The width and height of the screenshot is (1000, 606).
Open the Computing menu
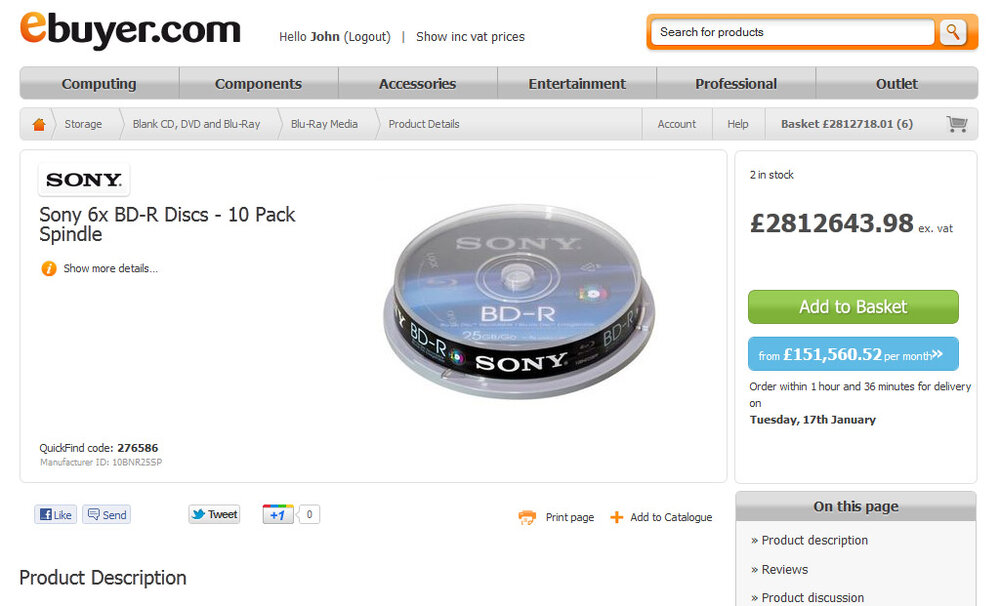click(x=99, y=84)
